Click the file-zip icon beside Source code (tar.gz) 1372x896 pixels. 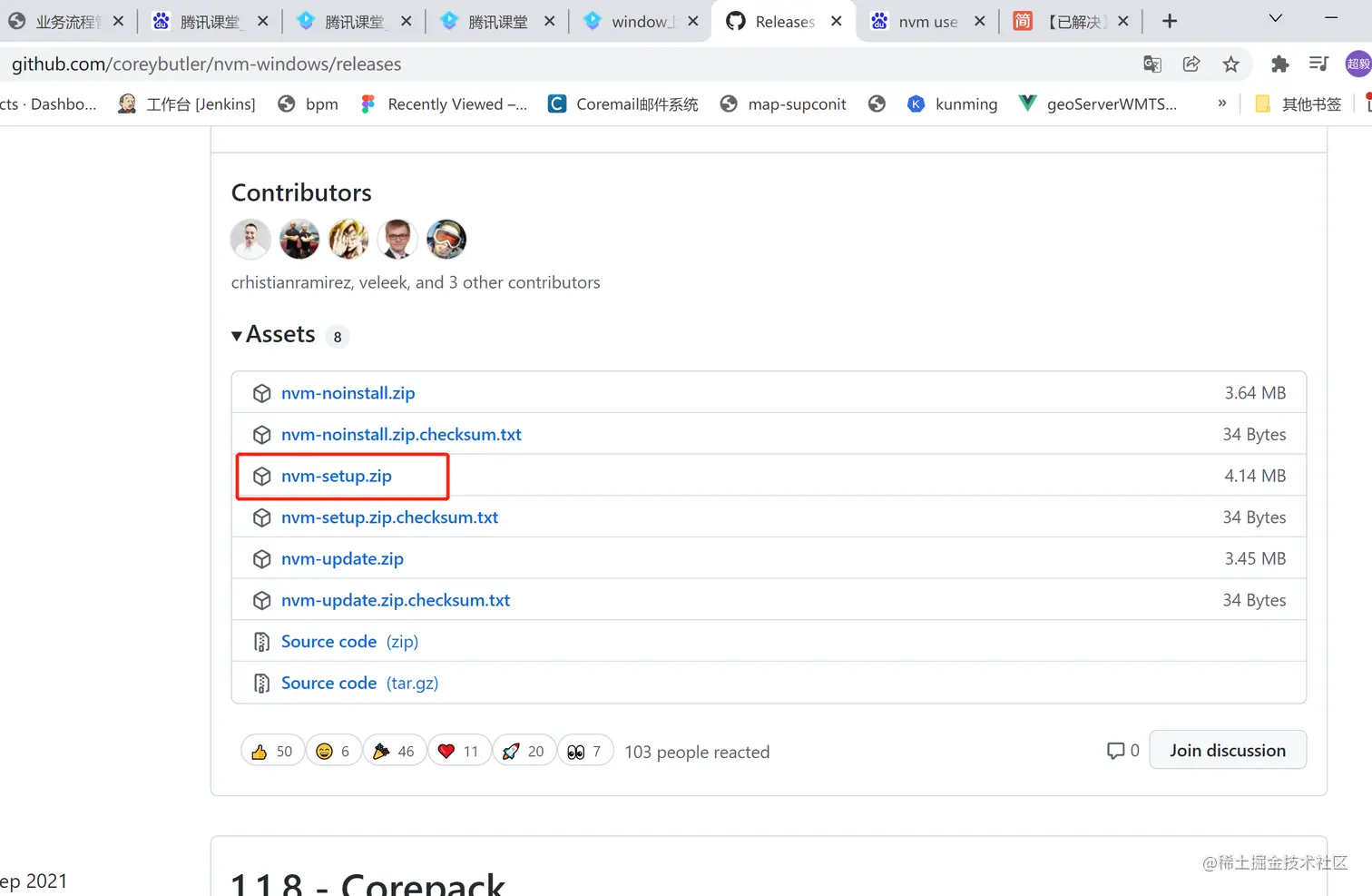(262, 684)
